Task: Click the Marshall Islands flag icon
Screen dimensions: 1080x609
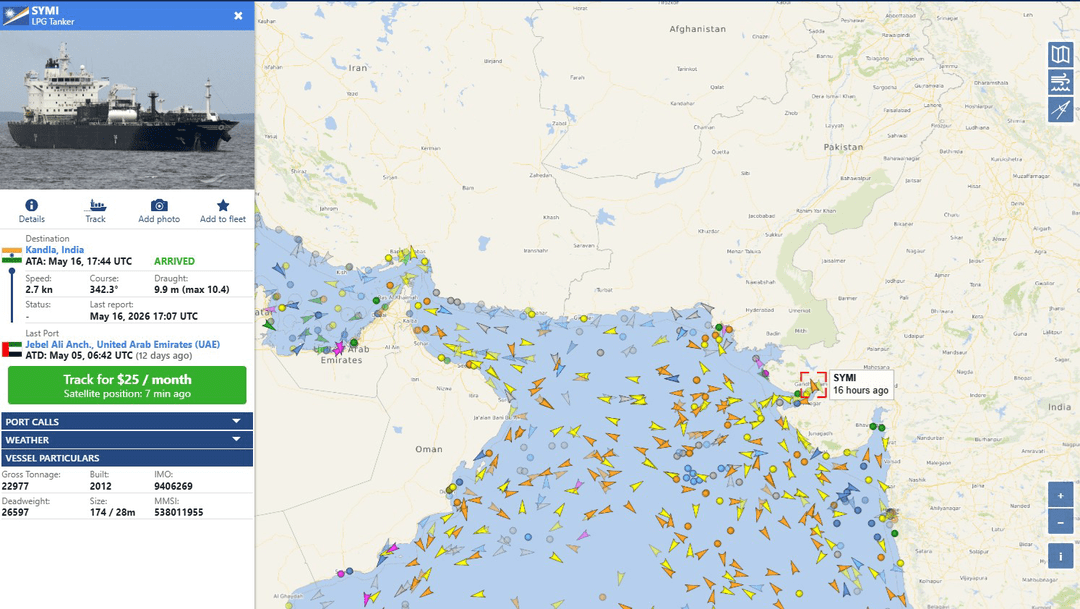Action: [x=15, y=15]
